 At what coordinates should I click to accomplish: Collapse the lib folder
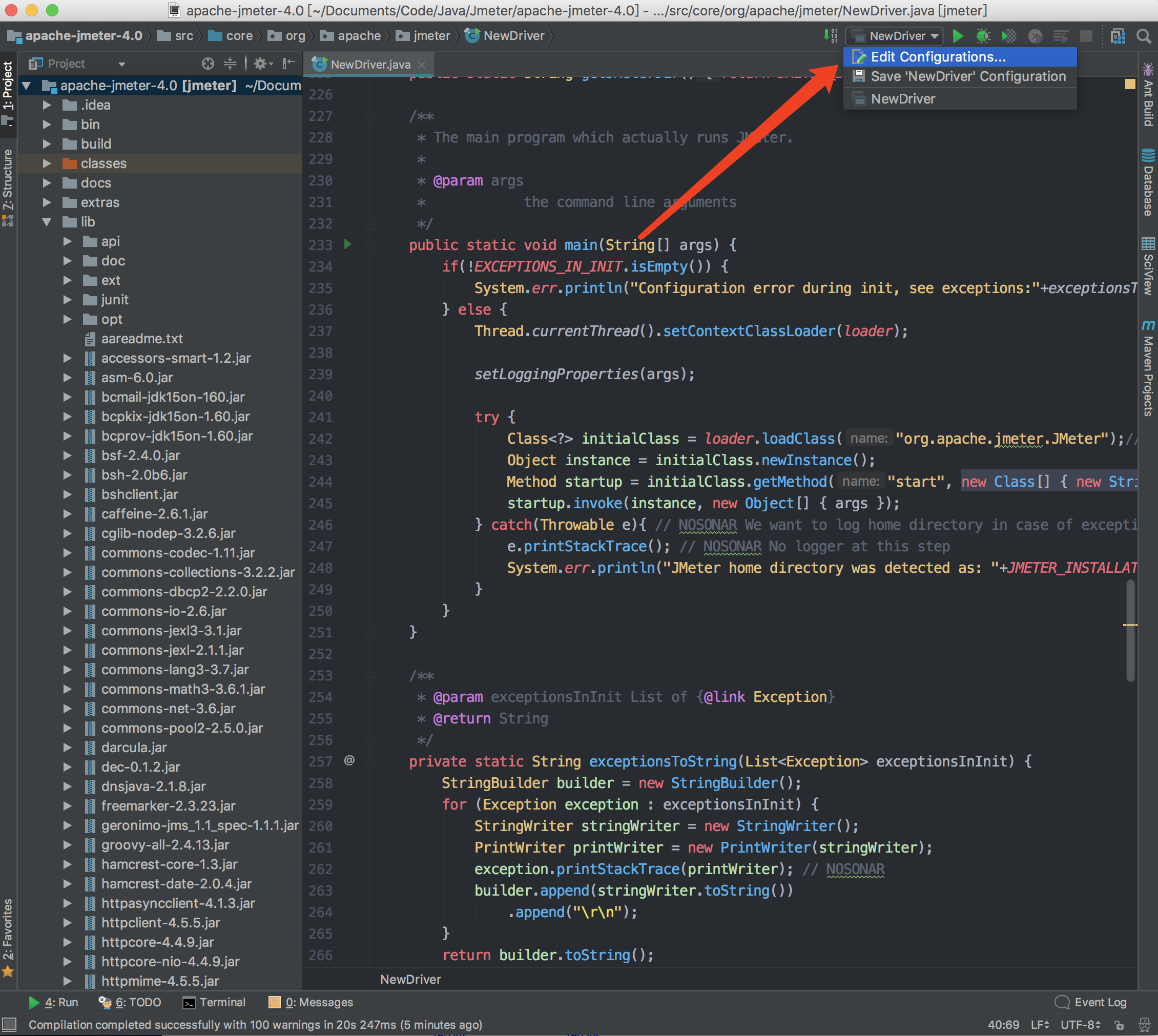(x=47, y=222)
